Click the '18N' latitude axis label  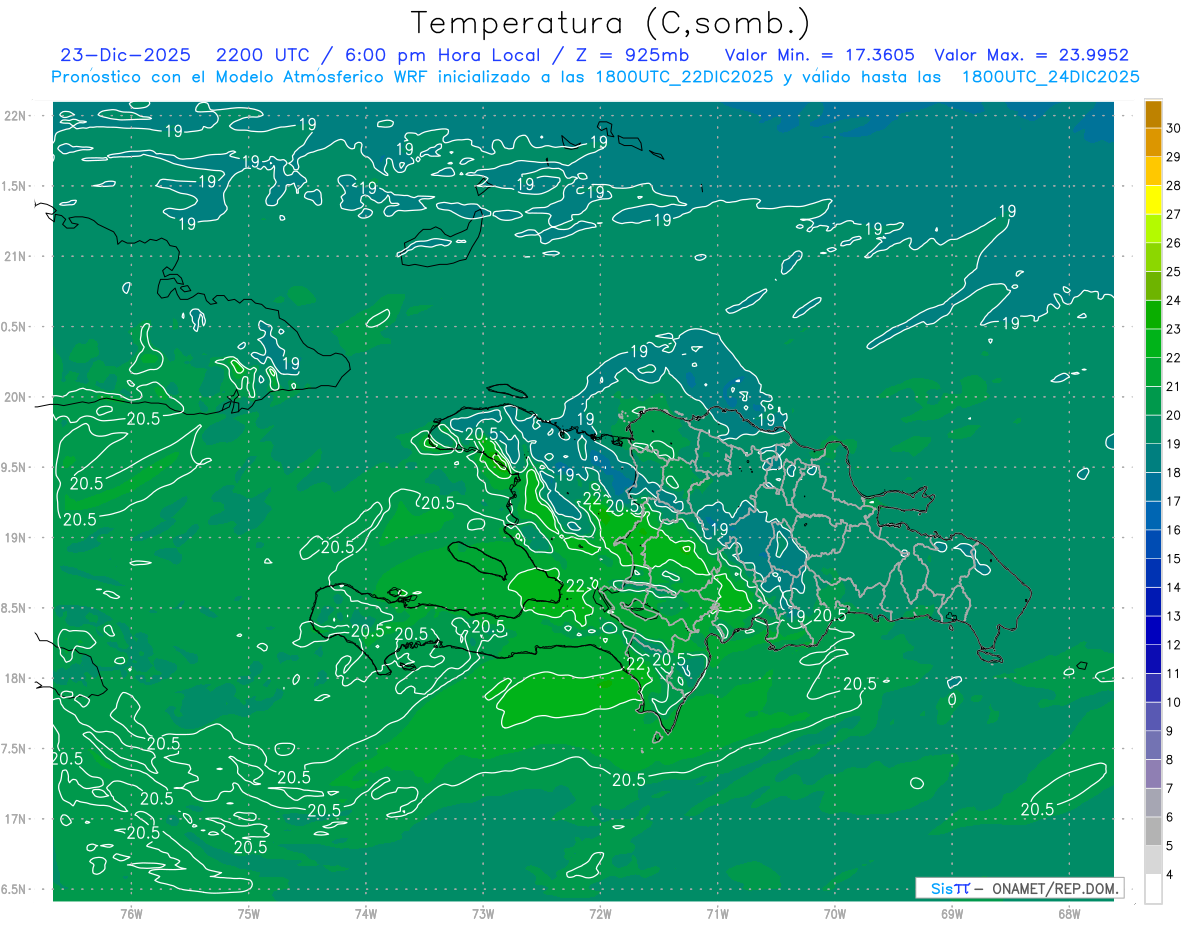tap(17, 678)
